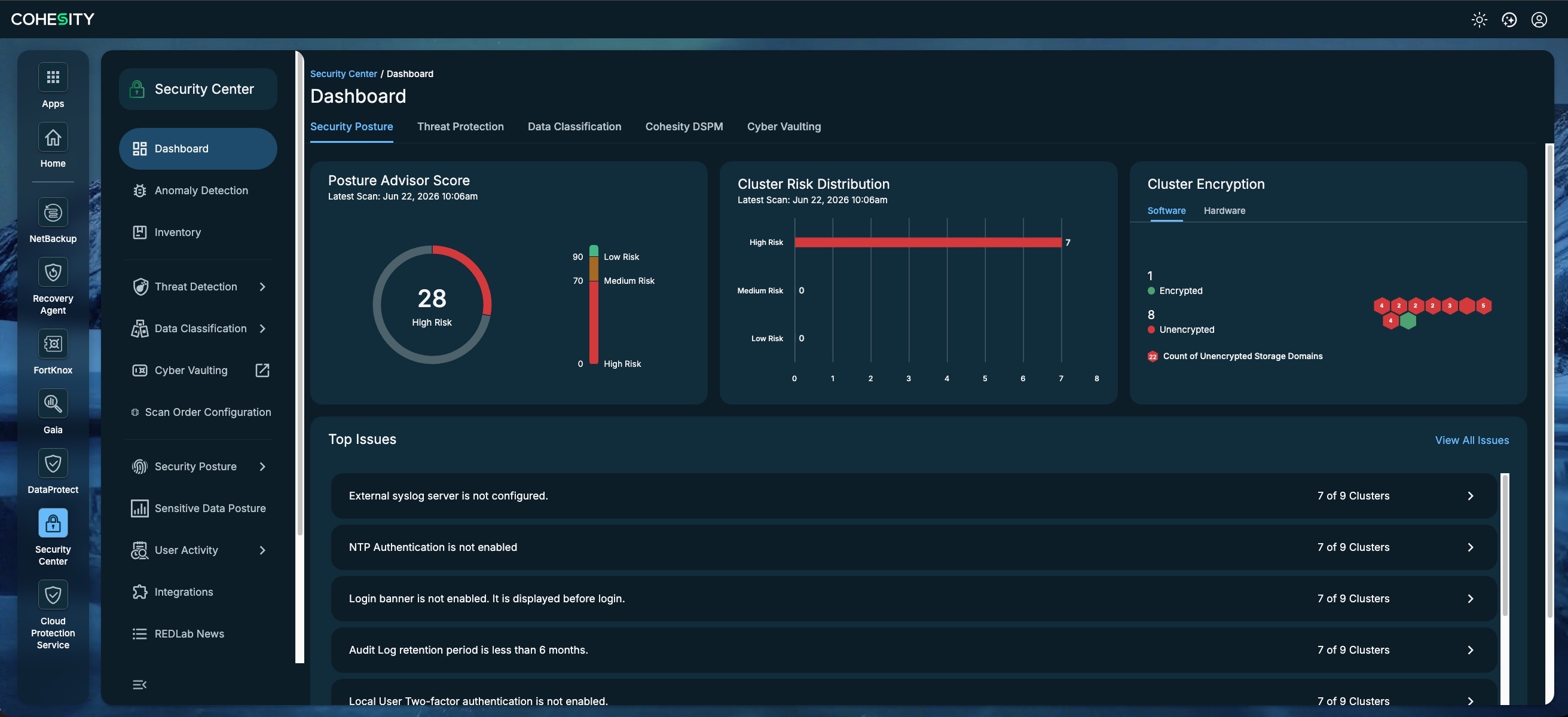Click the High Risk red bar

(x=928, y=242)
